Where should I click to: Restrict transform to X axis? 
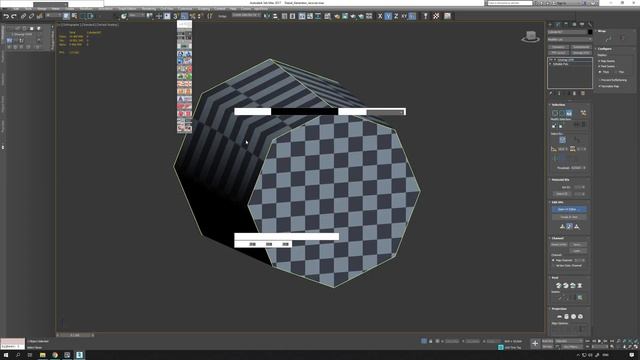(380, 16)
